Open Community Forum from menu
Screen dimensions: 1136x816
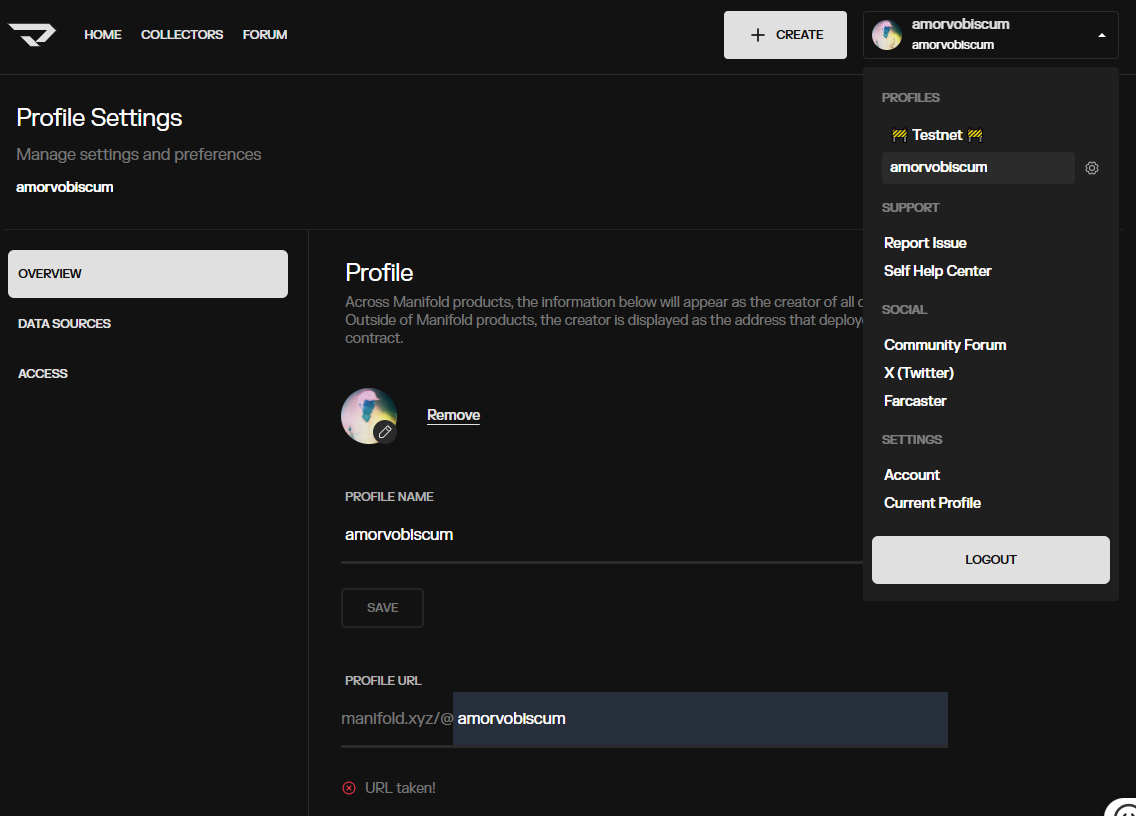click(944, 345)
